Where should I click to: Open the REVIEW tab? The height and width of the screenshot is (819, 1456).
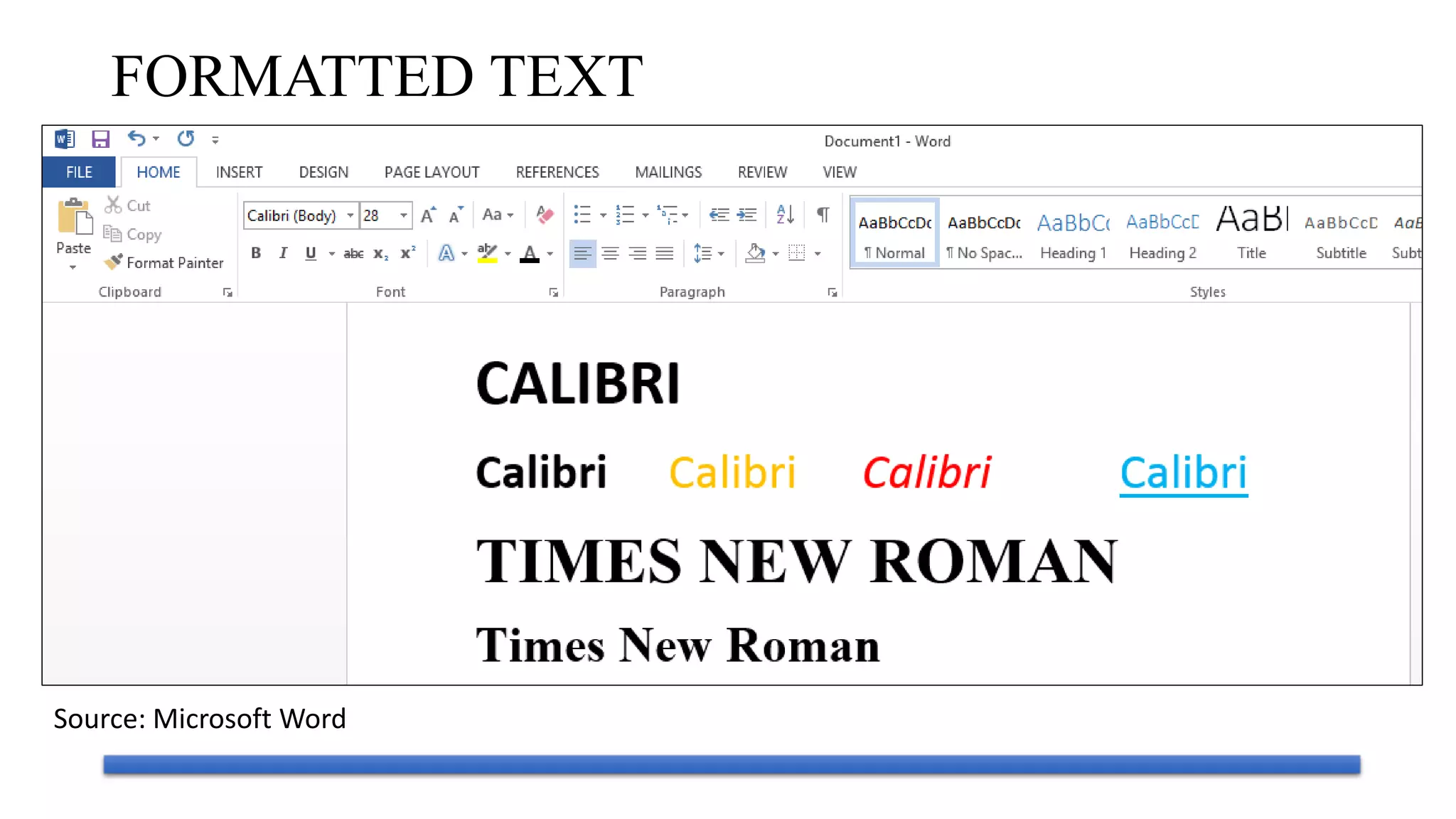[x=762, y=172]
